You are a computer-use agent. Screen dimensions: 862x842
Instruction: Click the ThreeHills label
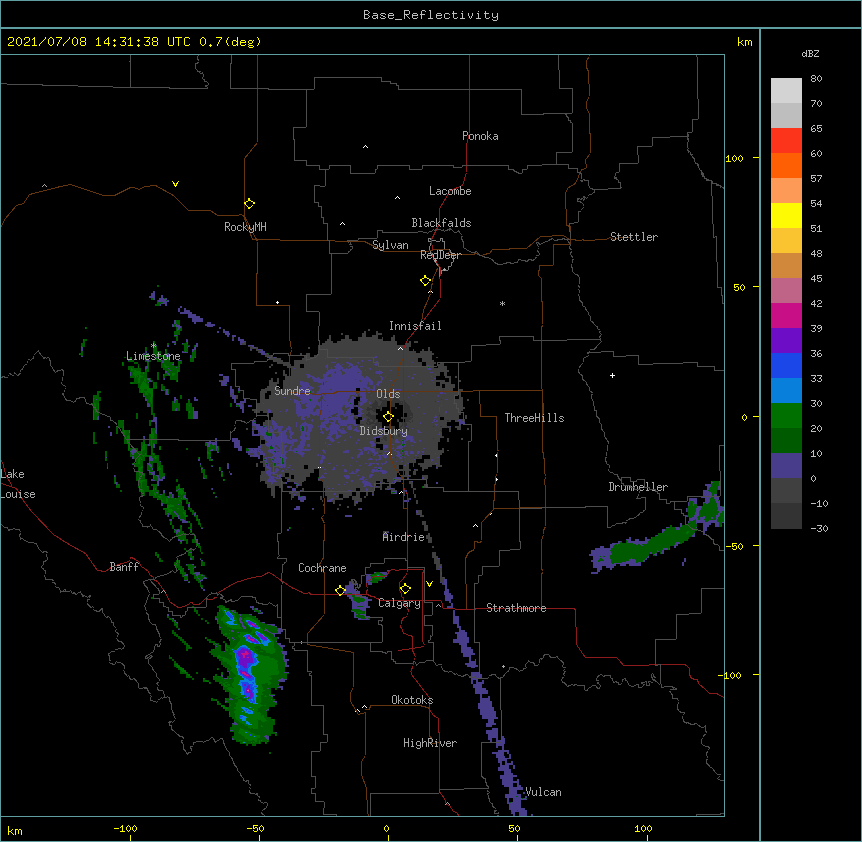point(534,418)
